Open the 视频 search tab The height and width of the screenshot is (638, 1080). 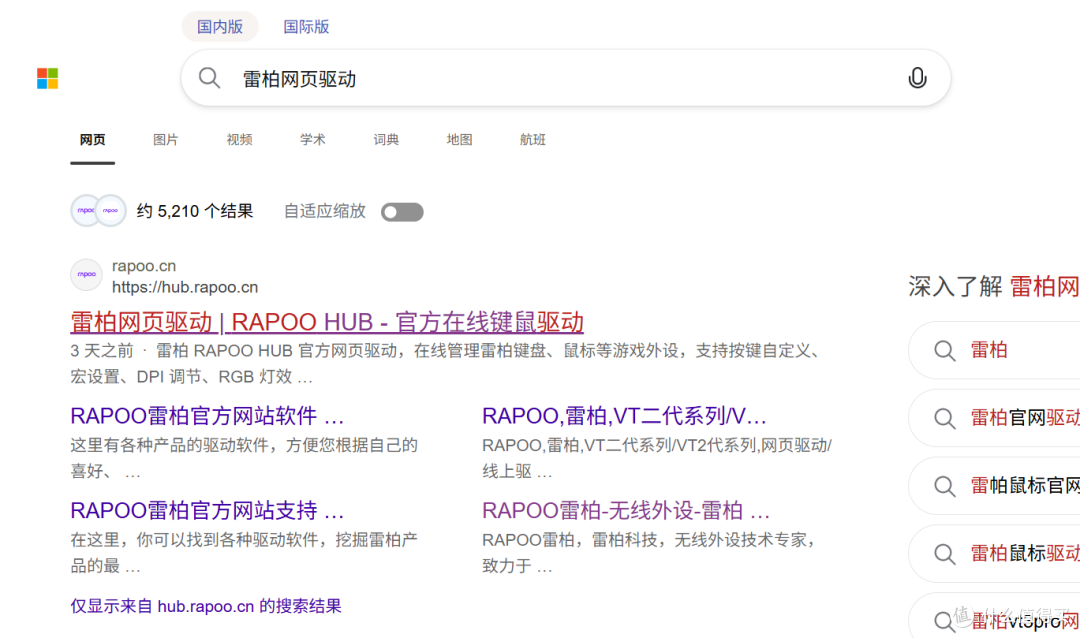tap(239, 140)
